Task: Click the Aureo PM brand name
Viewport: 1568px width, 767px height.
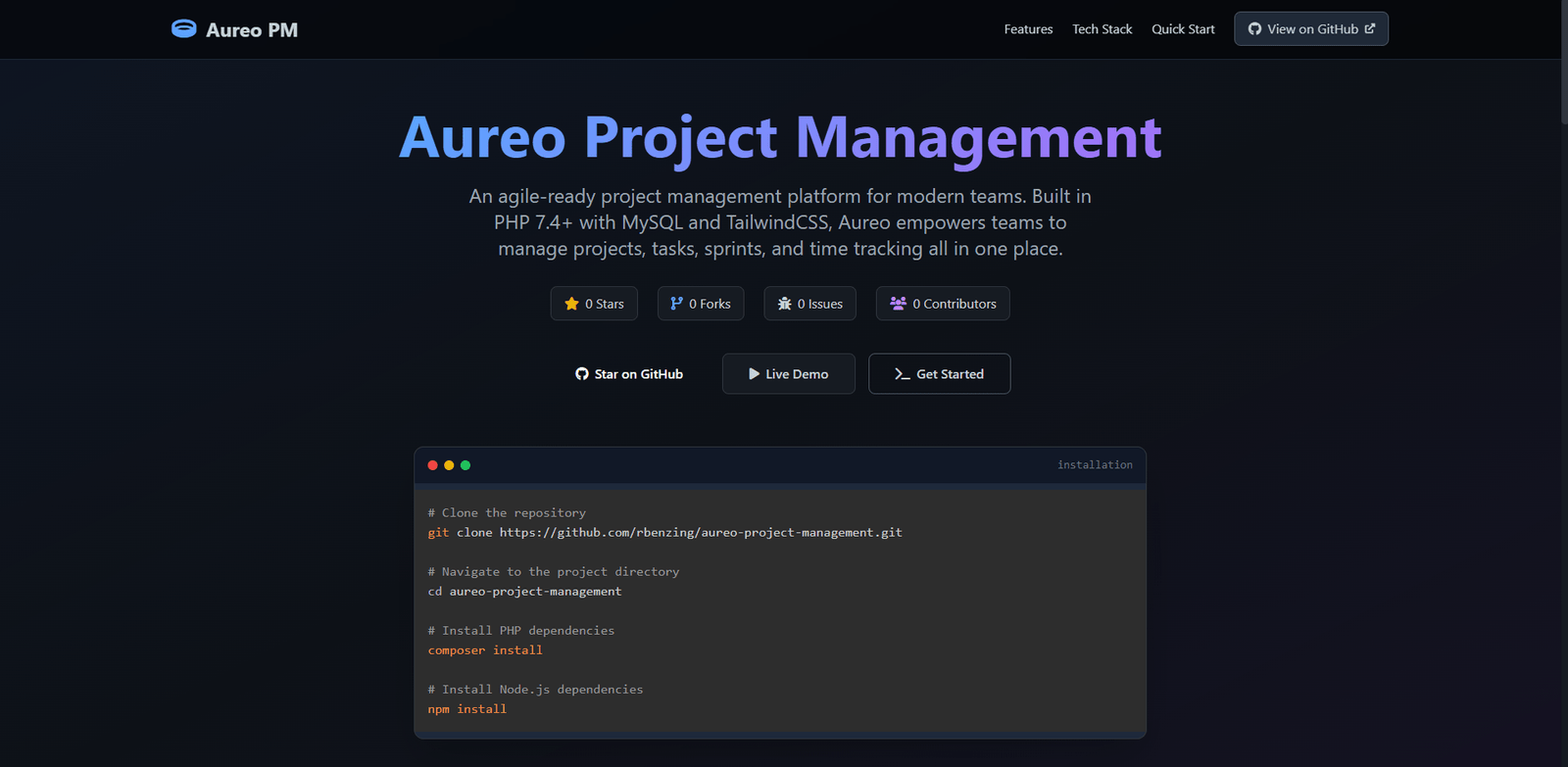Action: tap(252, 30)
